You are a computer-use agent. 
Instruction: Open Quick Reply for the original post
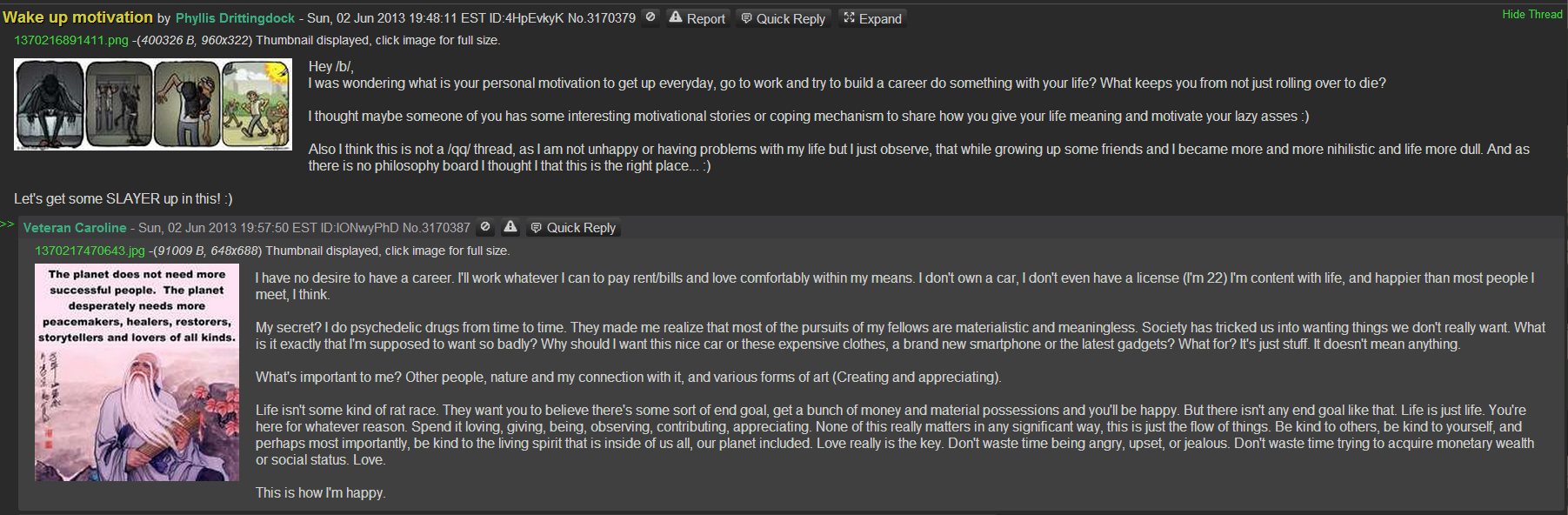pyautogui.click(x=783, y=18)
